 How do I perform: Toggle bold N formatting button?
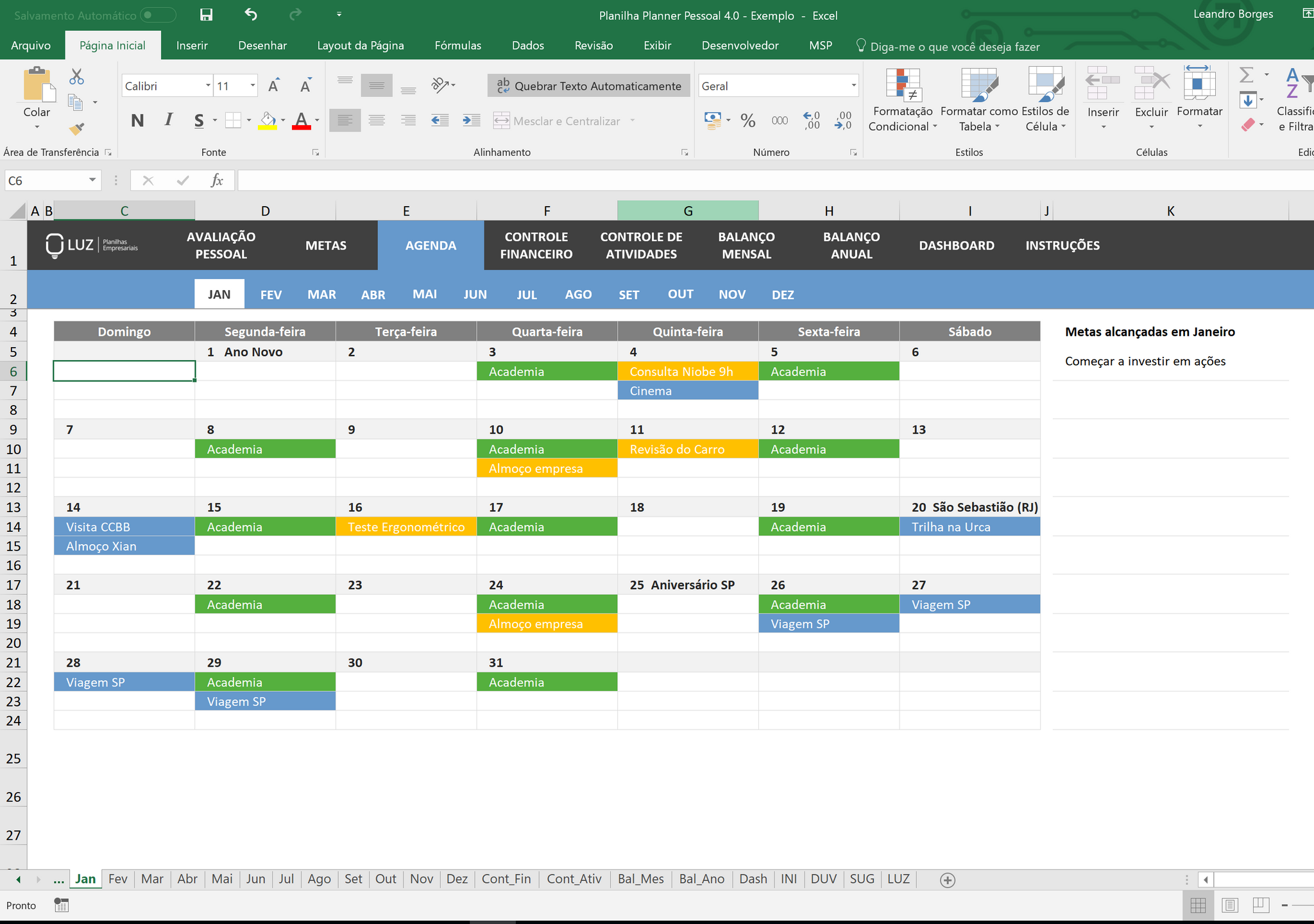click(x=137, y=121)
